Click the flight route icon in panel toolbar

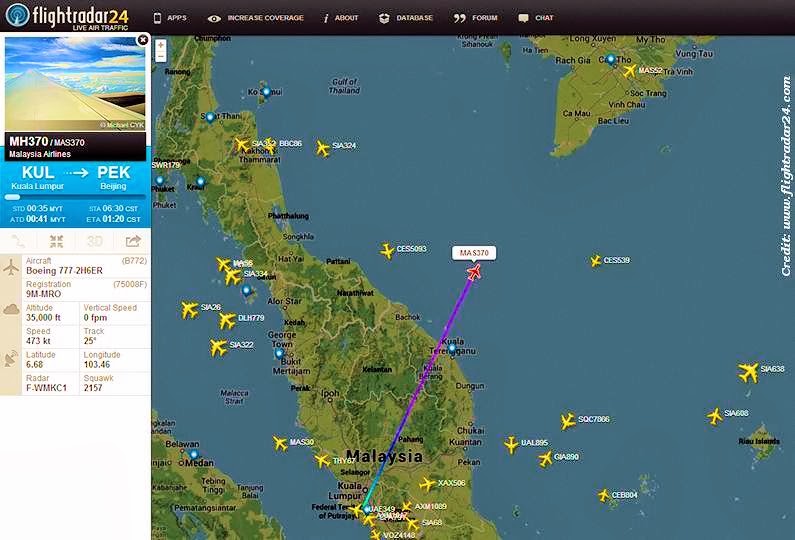tap(18, 241)
